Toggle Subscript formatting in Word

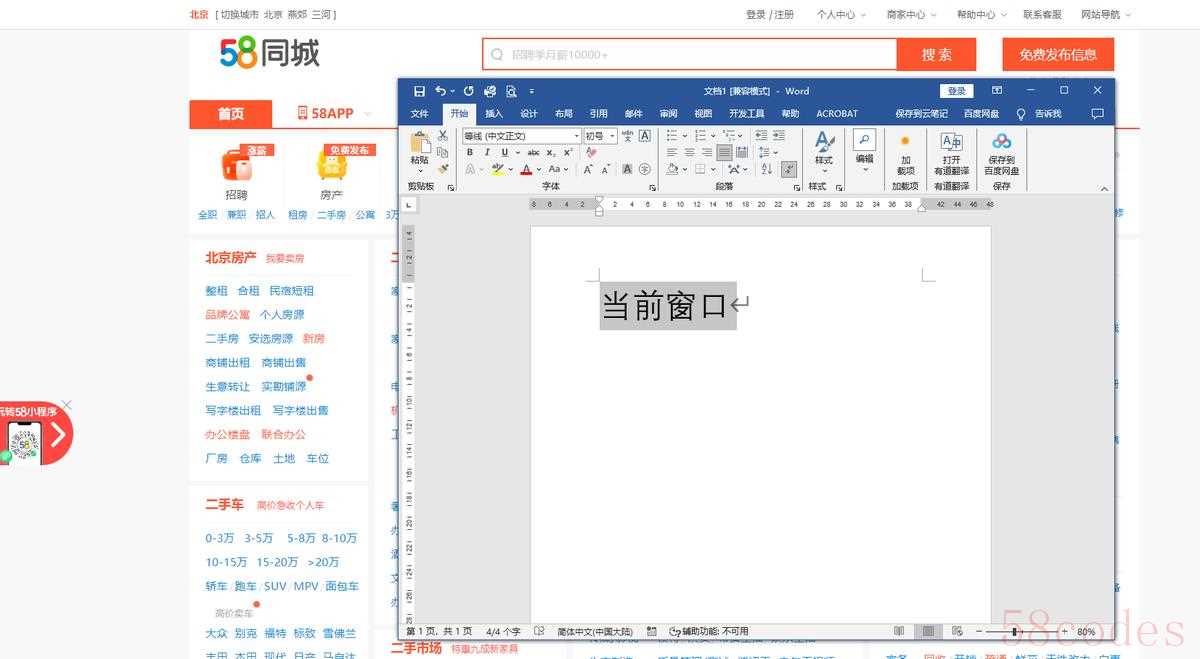click(x=551, y=152)
